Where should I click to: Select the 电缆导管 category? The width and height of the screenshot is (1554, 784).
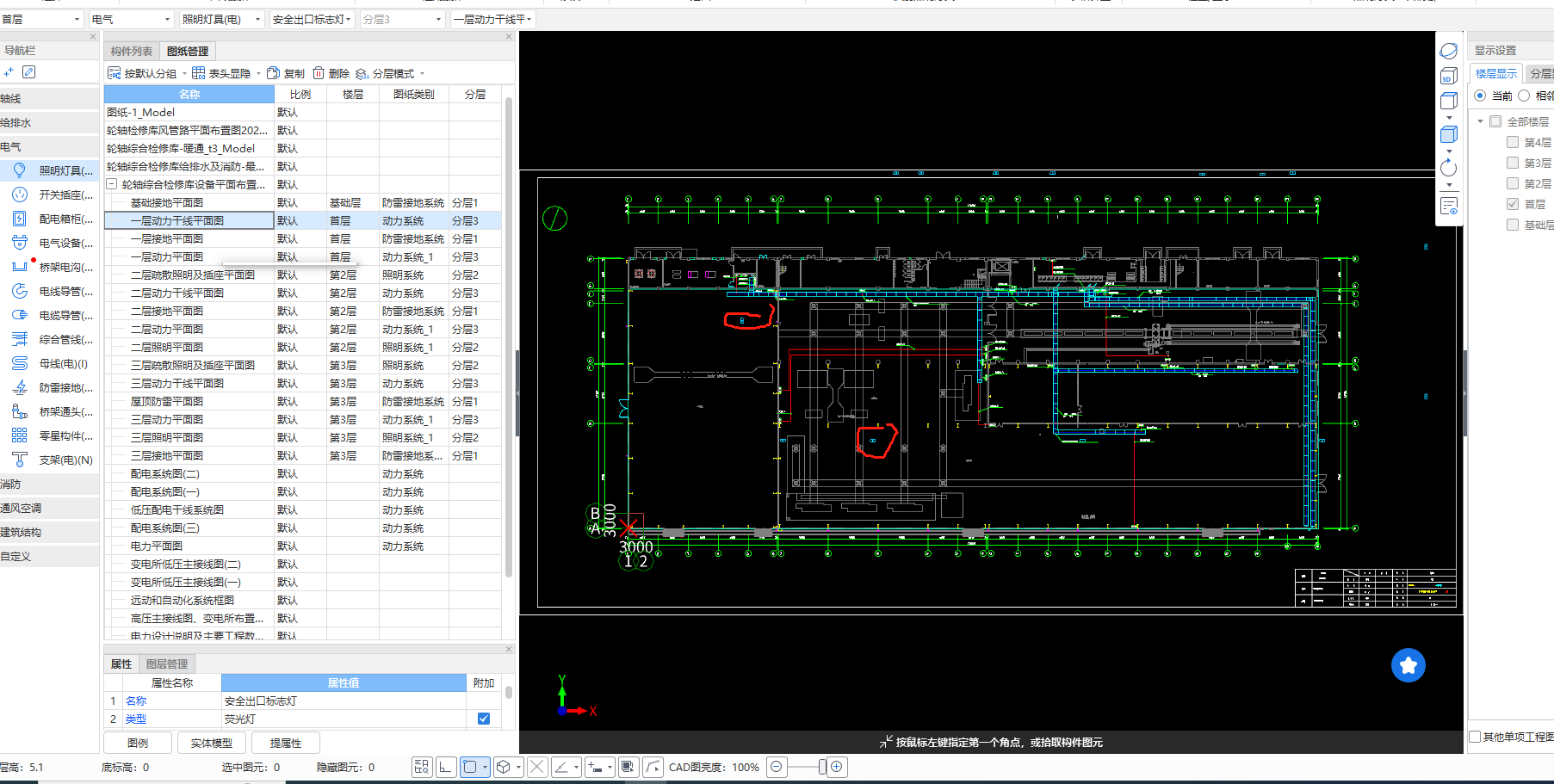50,315
